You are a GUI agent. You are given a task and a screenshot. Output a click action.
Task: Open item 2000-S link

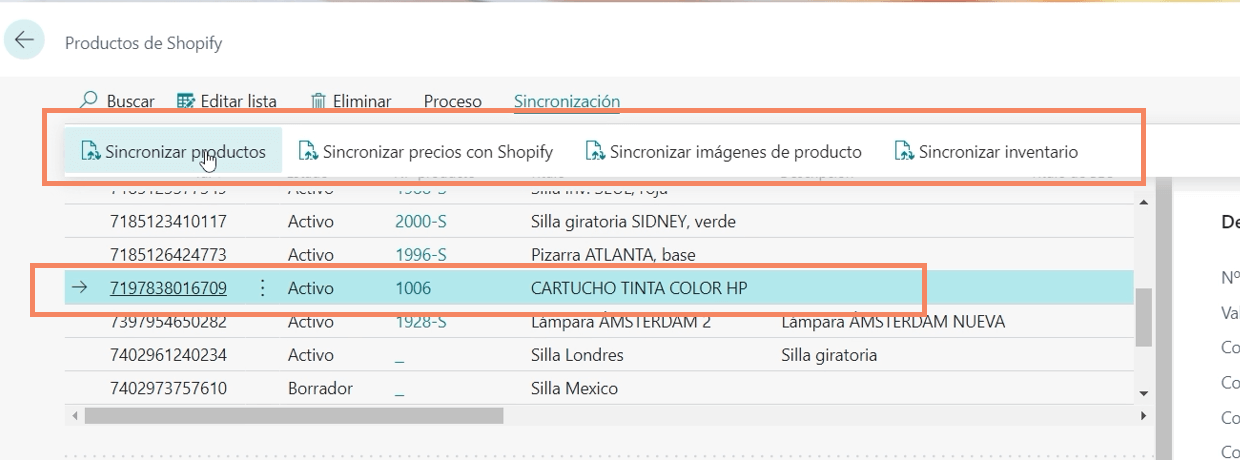(x=420, y=220)
